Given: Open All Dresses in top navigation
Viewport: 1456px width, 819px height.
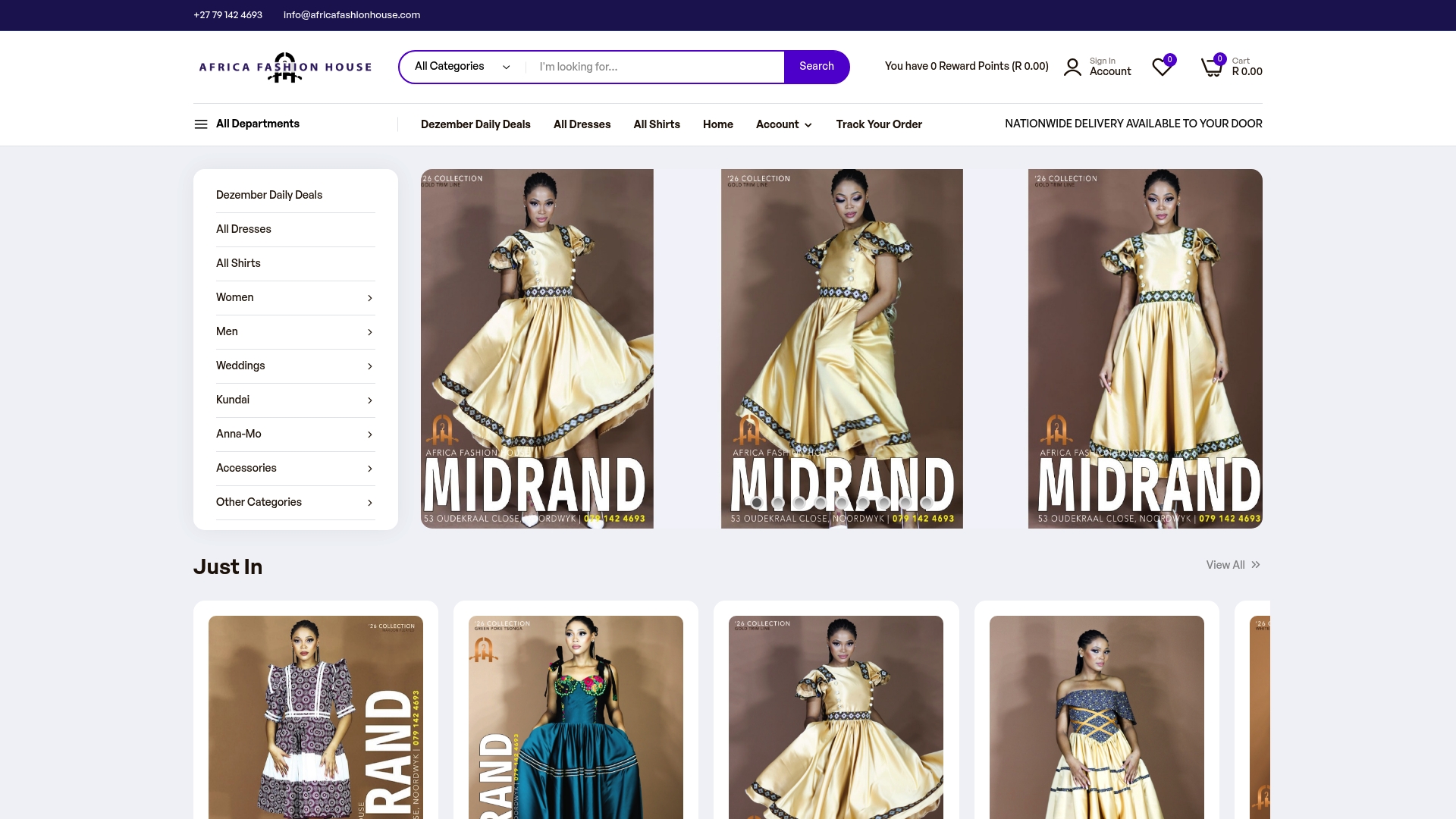Looking at the screenshot, I should 582,124.
